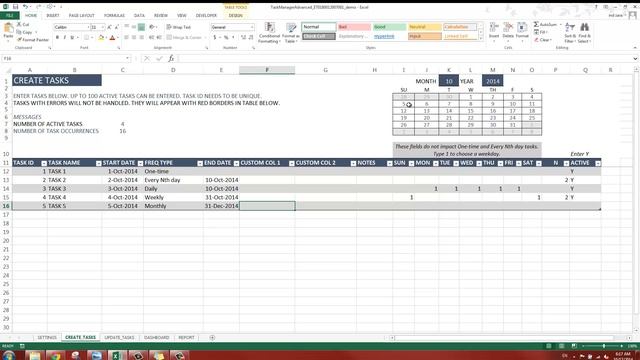Screen dimensions: 640x360
Task: Switch to the FORMULAS ribbon tab
Action: tap(114, 16)
